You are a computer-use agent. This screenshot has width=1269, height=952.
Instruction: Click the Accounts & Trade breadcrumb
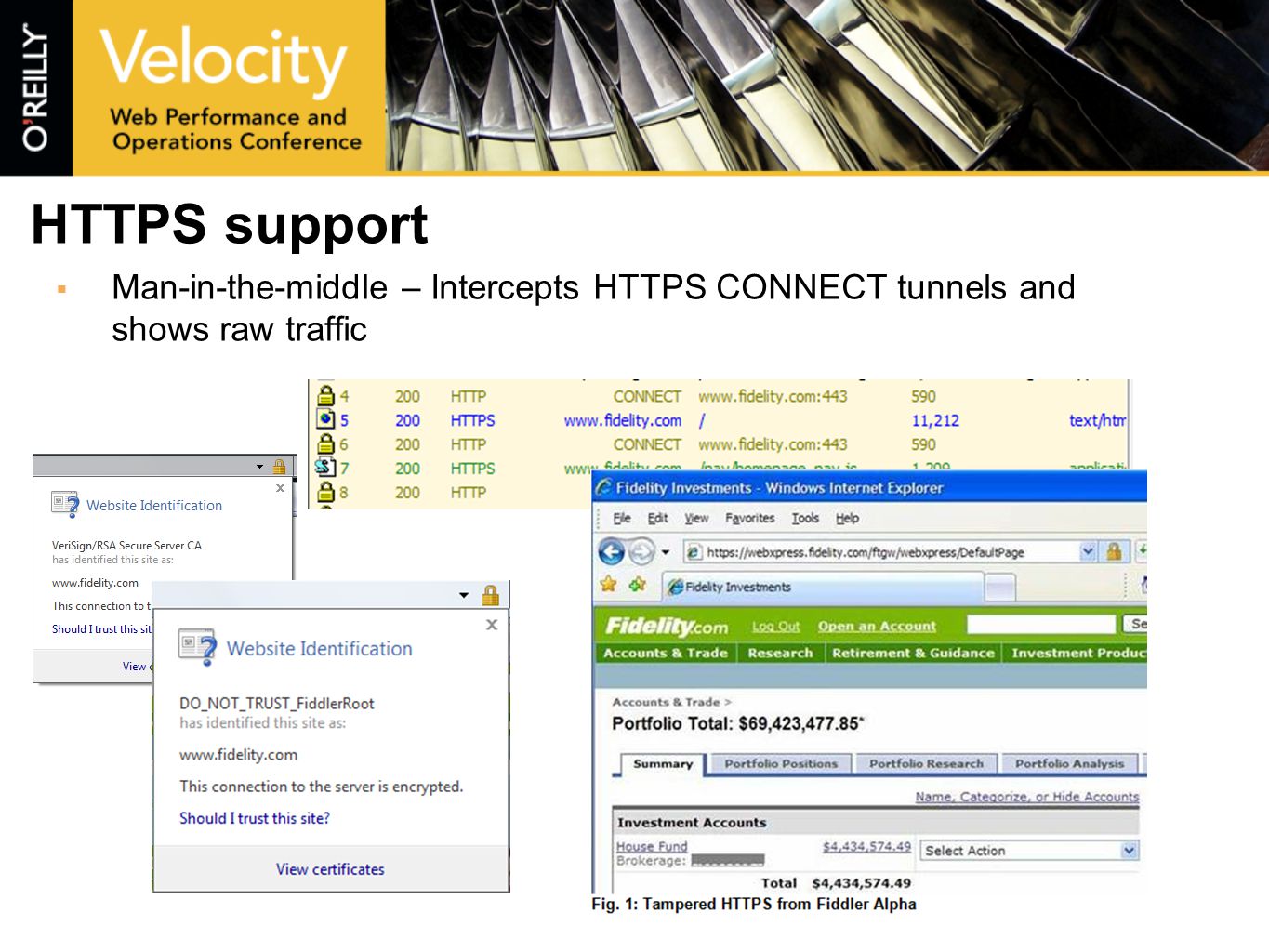[666, 702]
